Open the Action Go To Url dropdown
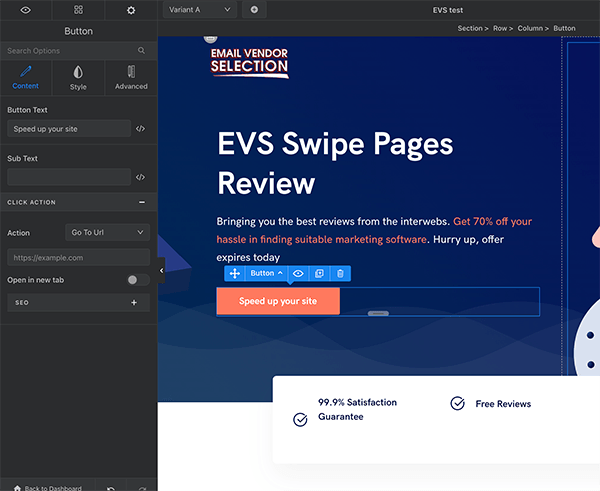Viewport: 600px width, 491px height. (108, 232)
